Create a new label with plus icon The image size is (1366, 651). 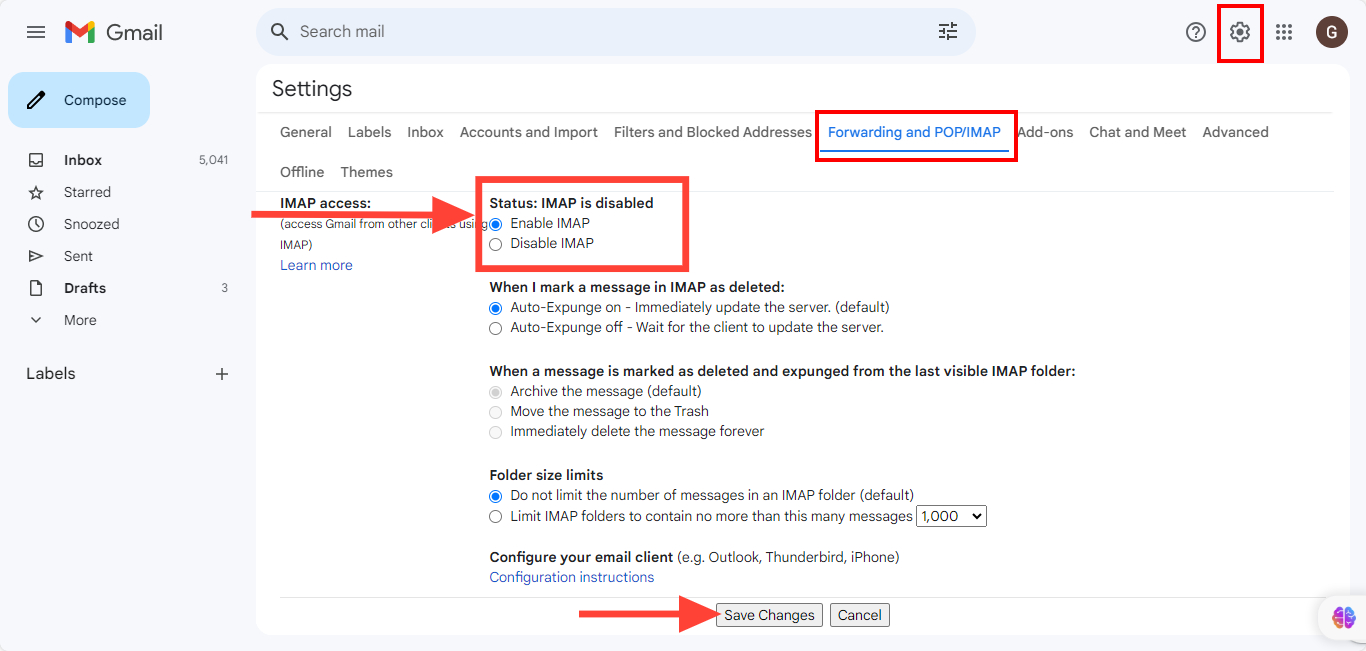(222, 374)
